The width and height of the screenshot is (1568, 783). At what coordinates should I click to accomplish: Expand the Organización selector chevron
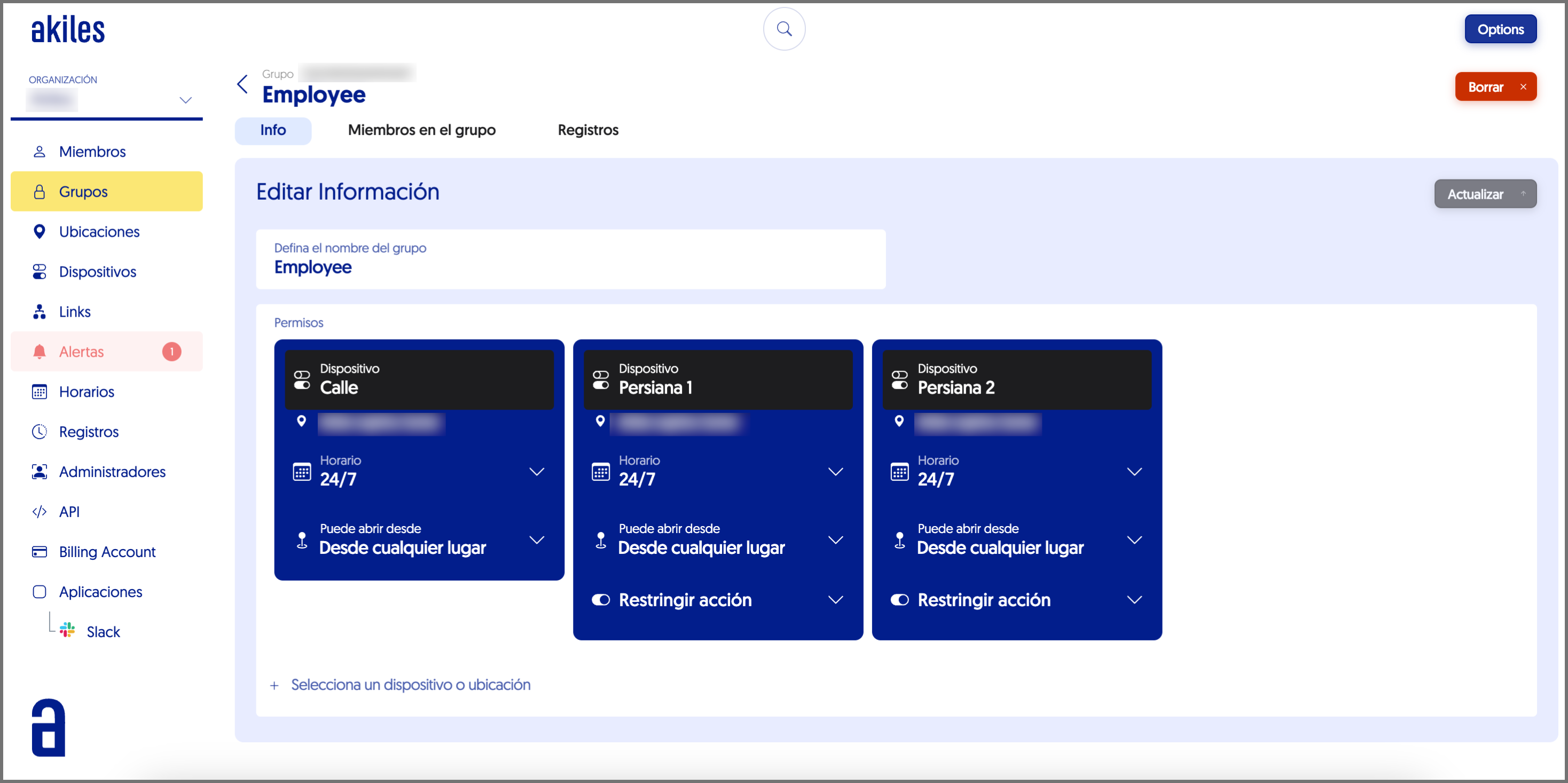click(186, 100)
